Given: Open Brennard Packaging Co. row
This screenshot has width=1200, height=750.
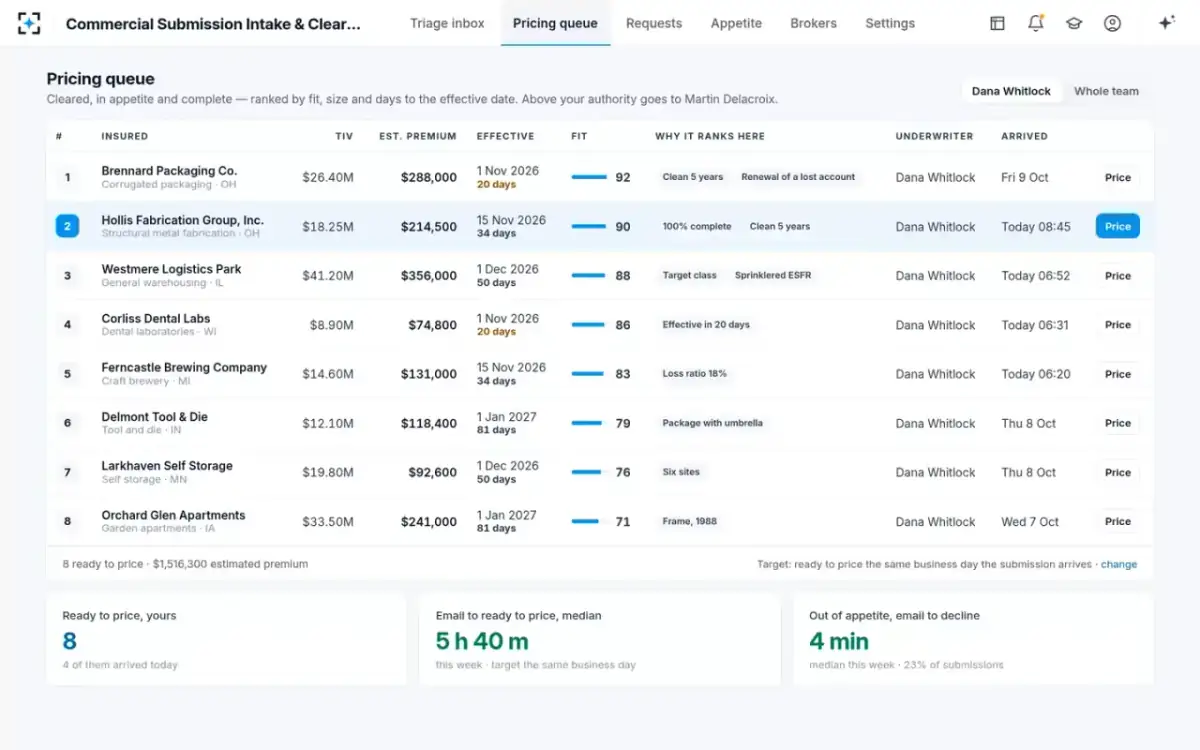Looking at the screenshot, I should pyautogui.click(x=600, y=177).
